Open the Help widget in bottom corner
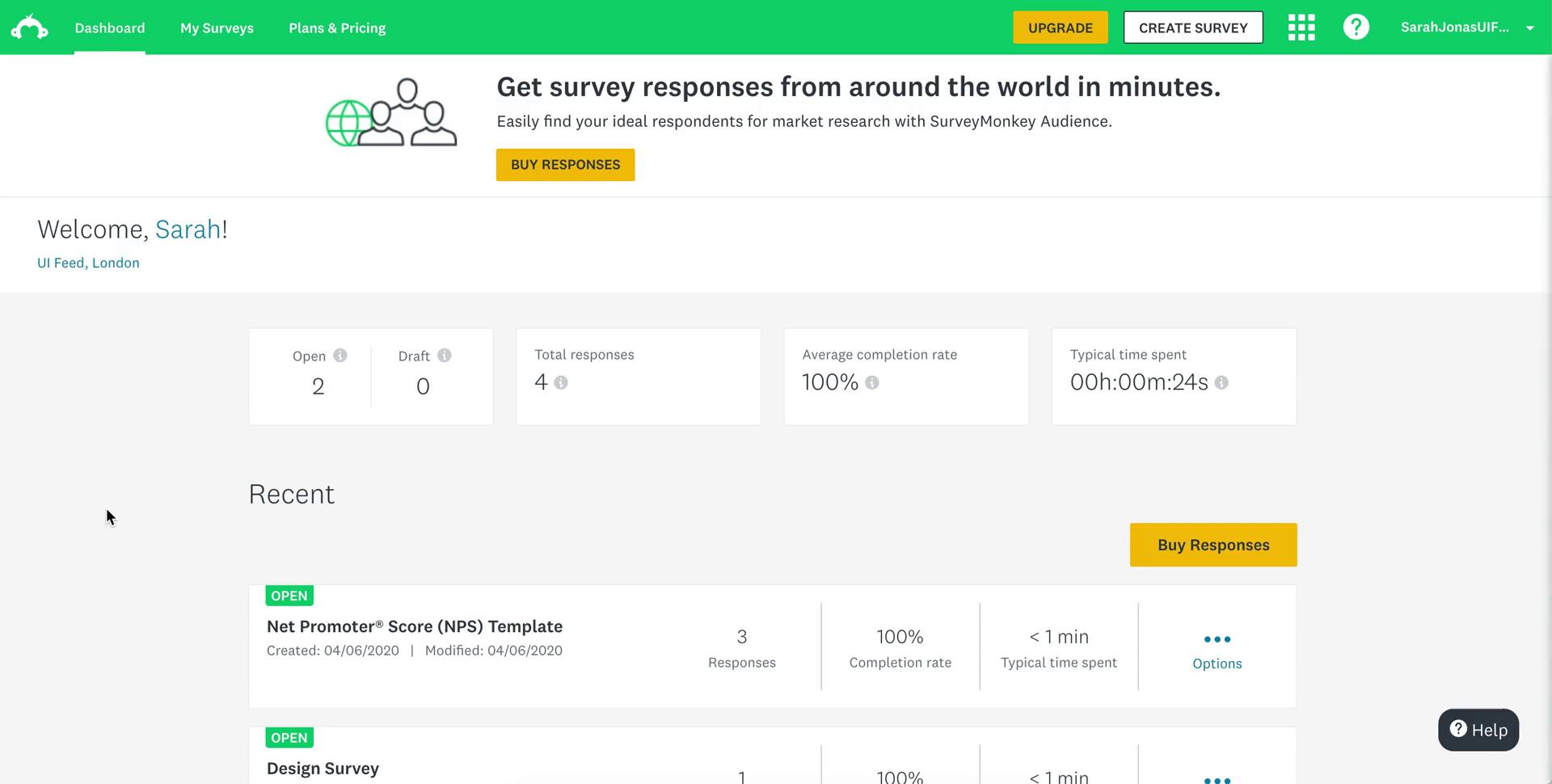 click(1478, 729)
